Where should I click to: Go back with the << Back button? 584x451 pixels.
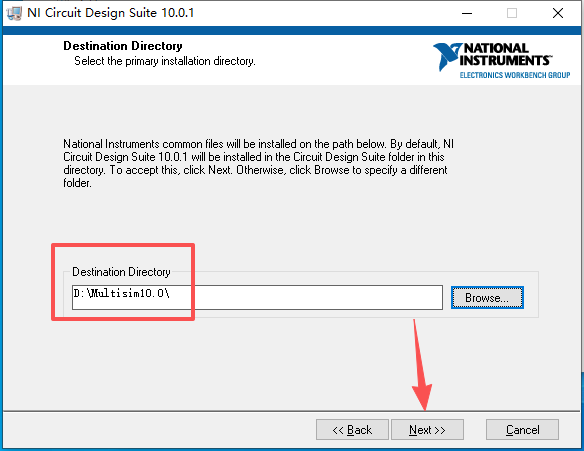tap(352, 430)
